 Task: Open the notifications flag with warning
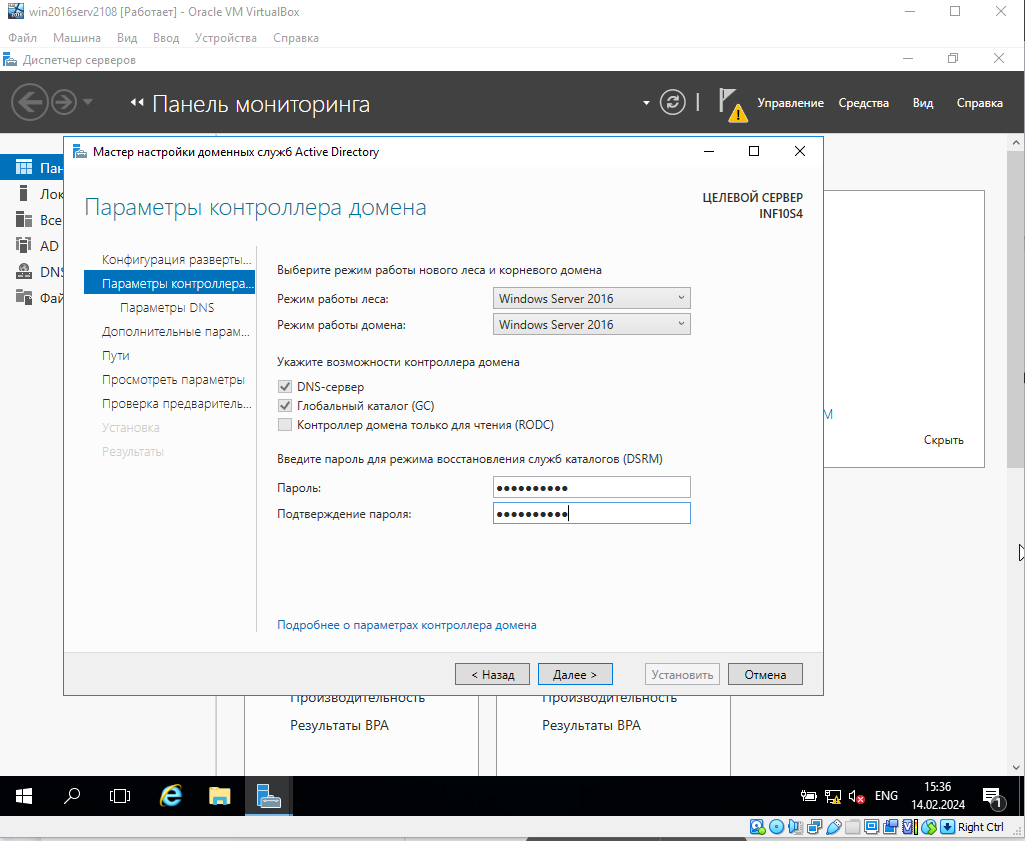(732, 105)
